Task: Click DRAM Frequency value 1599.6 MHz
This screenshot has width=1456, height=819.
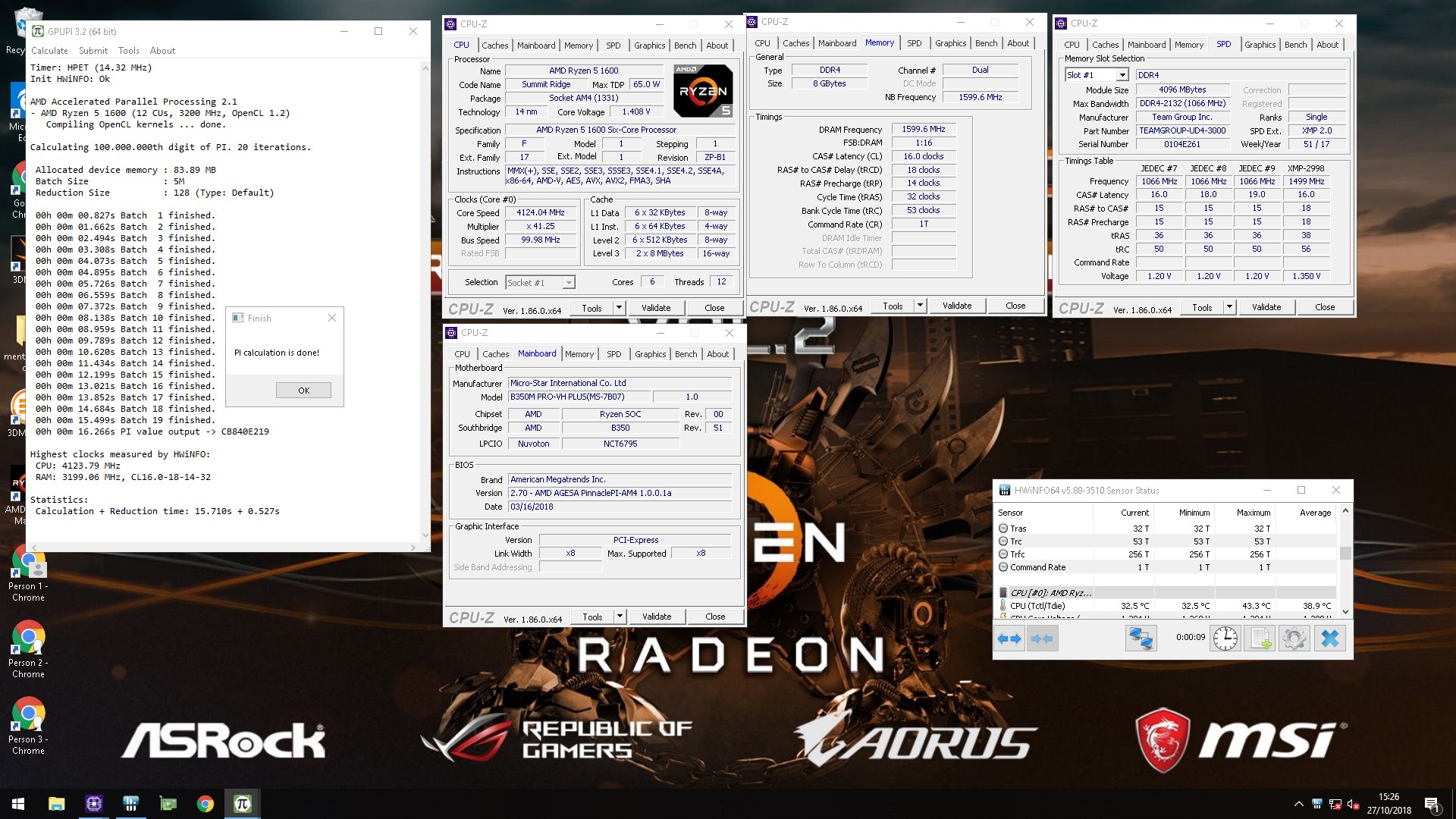Action: pyautogui.click(x=923, y=130)
